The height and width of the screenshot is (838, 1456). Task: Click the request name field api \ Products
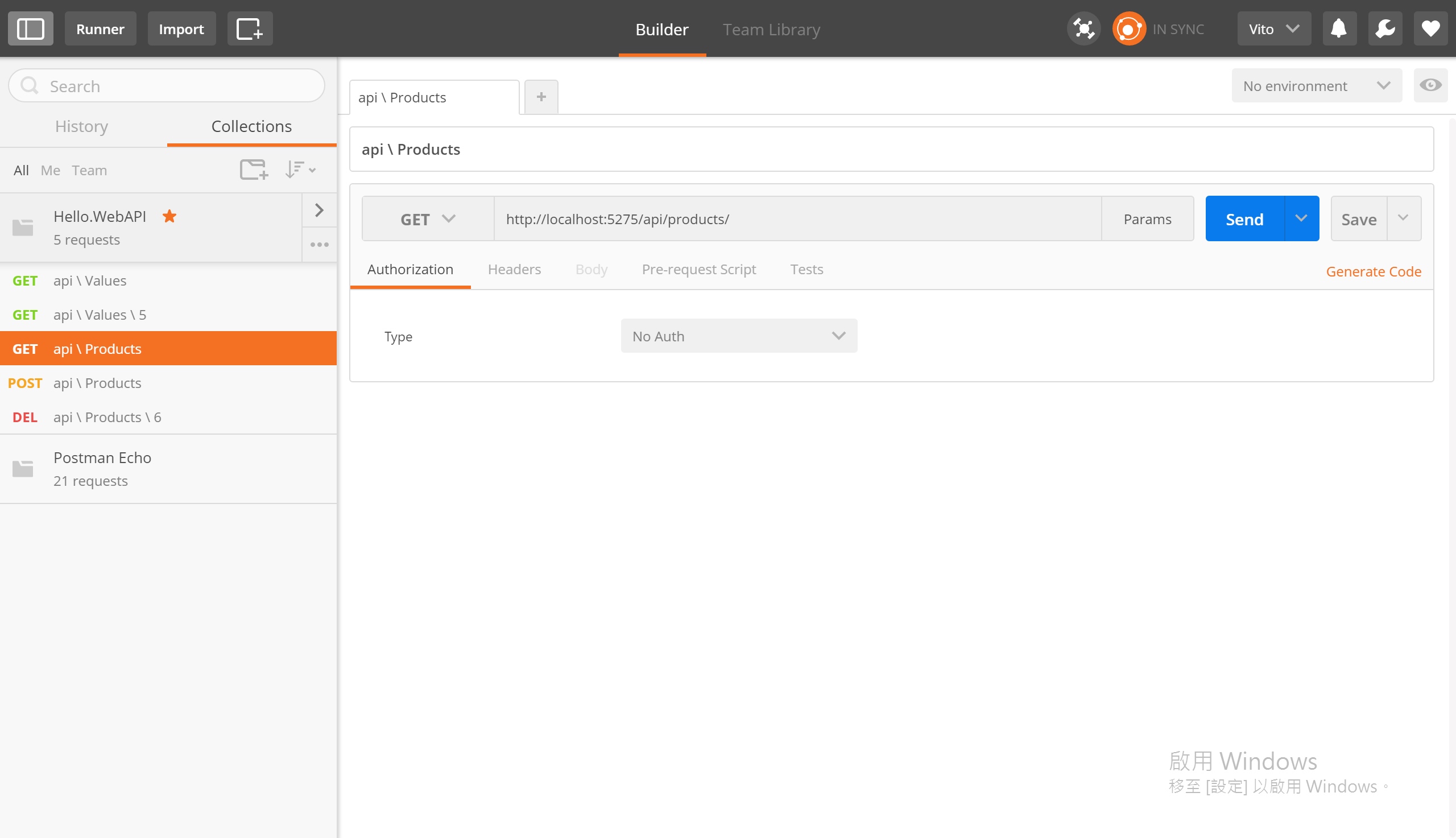(x=891, y=150)
